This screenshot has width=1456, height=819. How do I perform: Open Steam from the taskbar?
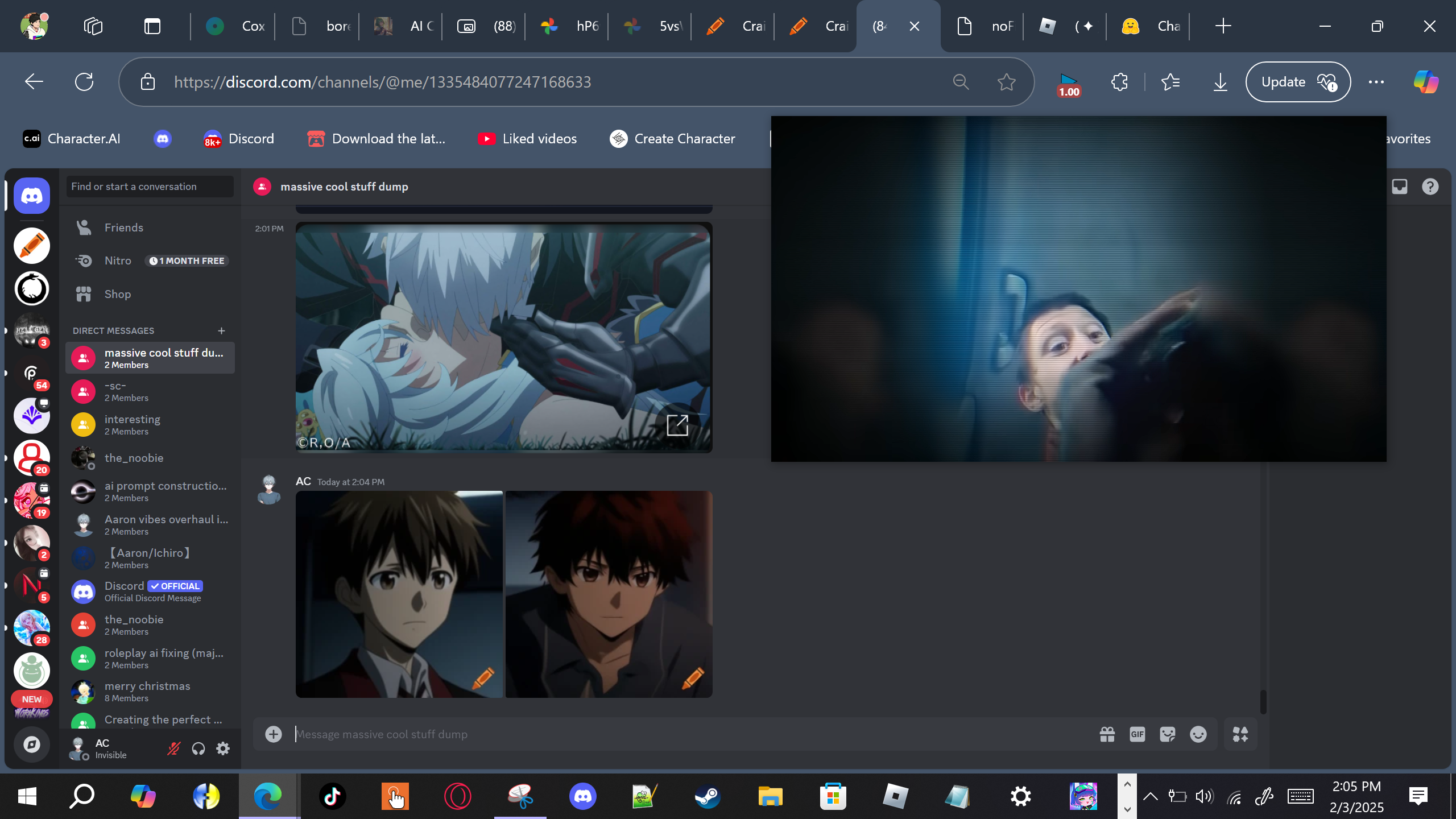[708, 796]
